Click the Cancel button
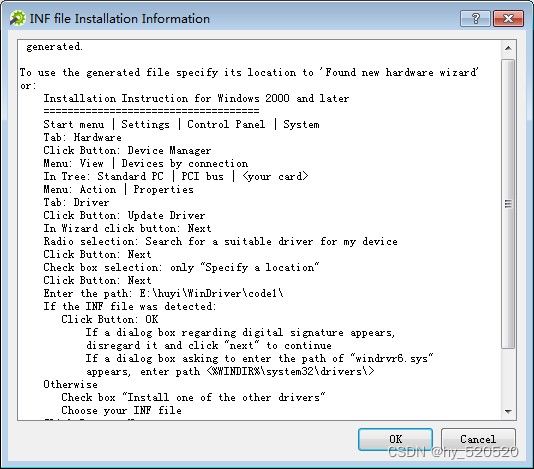The image size is (534, 469). [478, 439]
